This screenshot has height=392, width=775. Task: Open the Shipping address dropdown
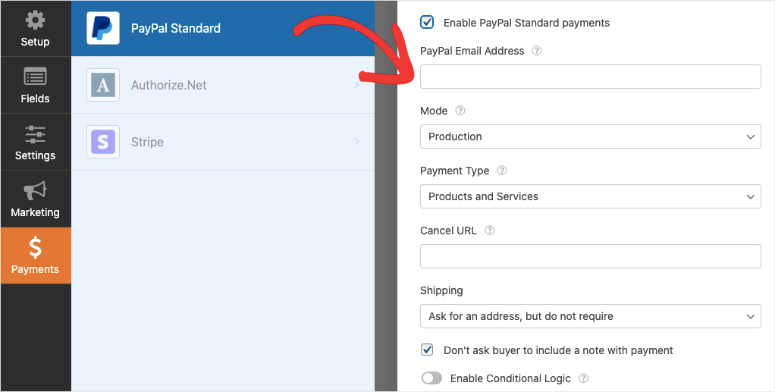click(x=590, y=316)
